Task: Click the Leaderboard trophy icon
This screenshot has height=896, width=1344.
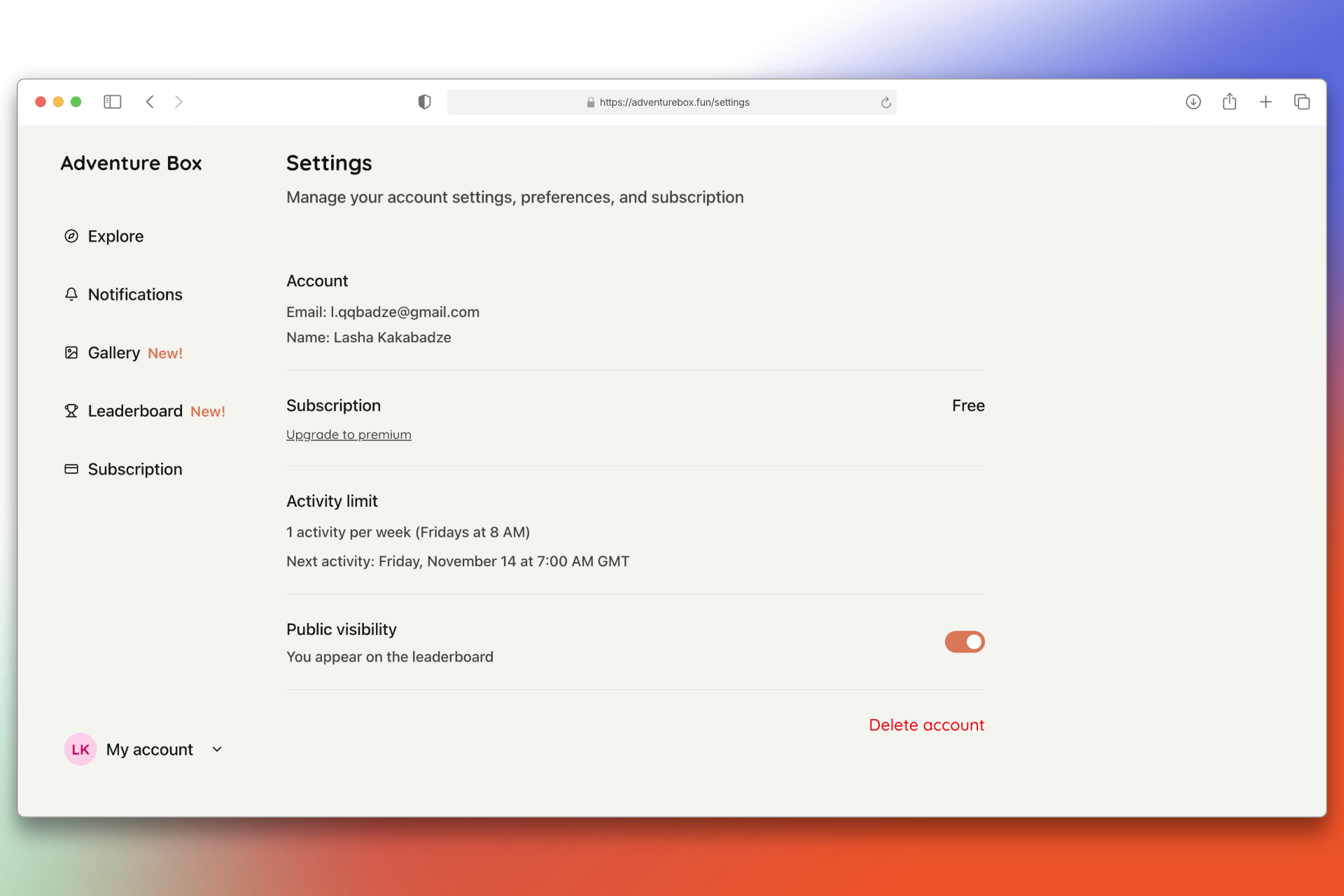Action: pos(71,411)
